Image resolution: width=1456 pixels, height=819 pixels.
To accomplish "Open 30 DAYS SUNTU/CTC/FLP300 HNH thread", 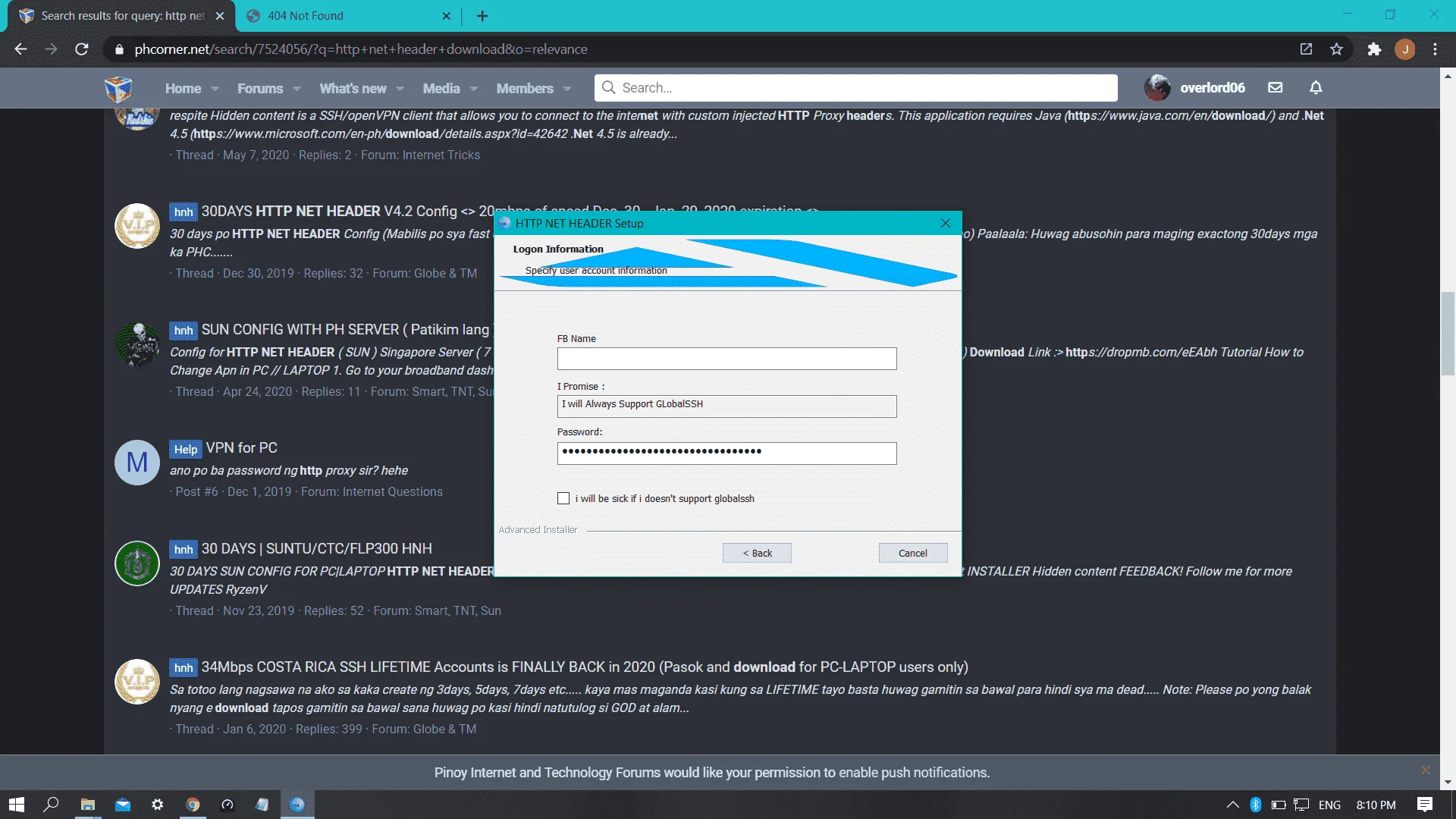I will coord(316,548).
